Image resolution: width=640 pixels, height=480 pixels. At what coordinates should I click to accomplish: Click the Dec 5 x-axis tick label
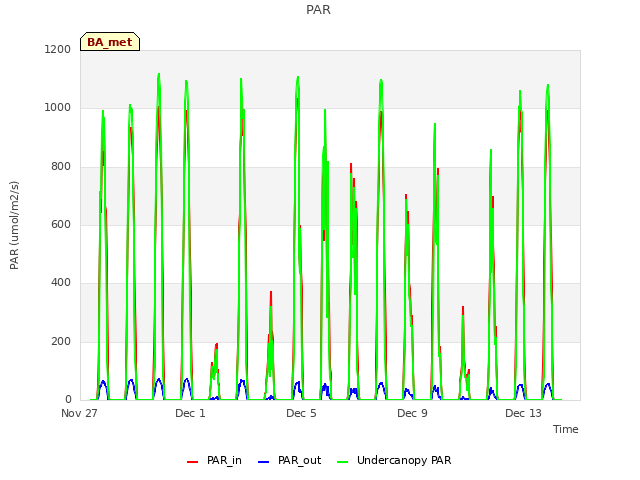click(301, 413)
